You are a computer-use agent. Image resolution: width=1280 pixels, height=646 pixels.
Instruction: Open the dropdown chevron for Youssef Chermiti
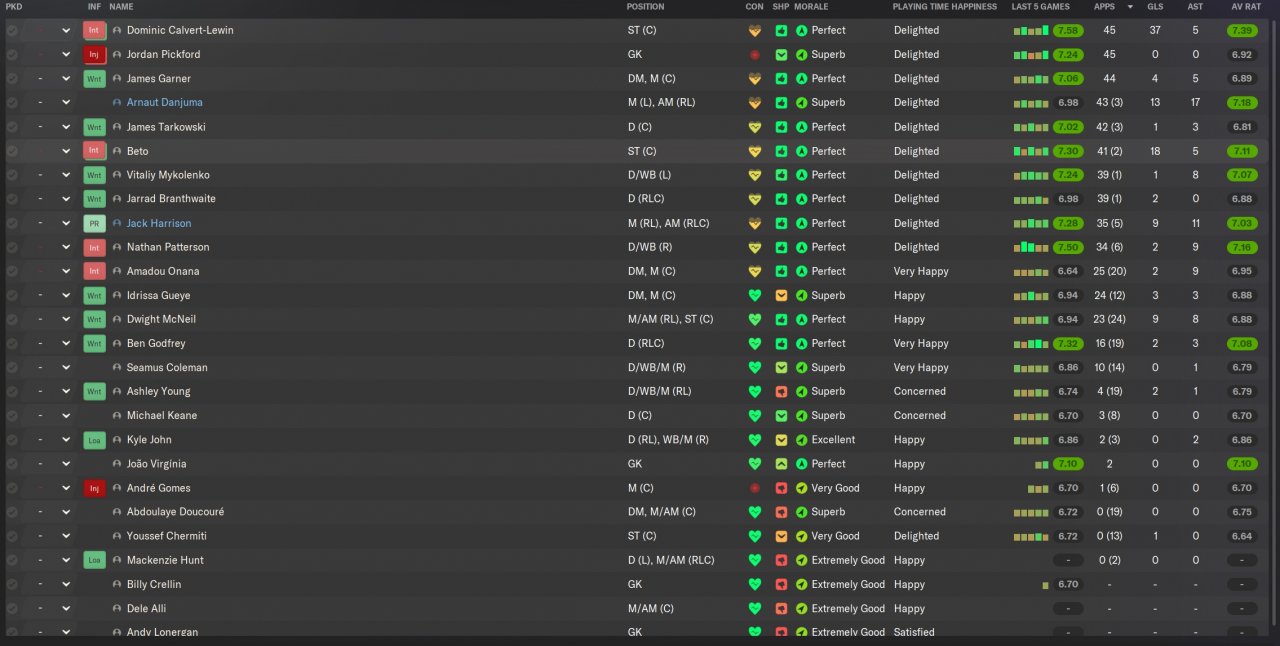click(x=66, y=536)
